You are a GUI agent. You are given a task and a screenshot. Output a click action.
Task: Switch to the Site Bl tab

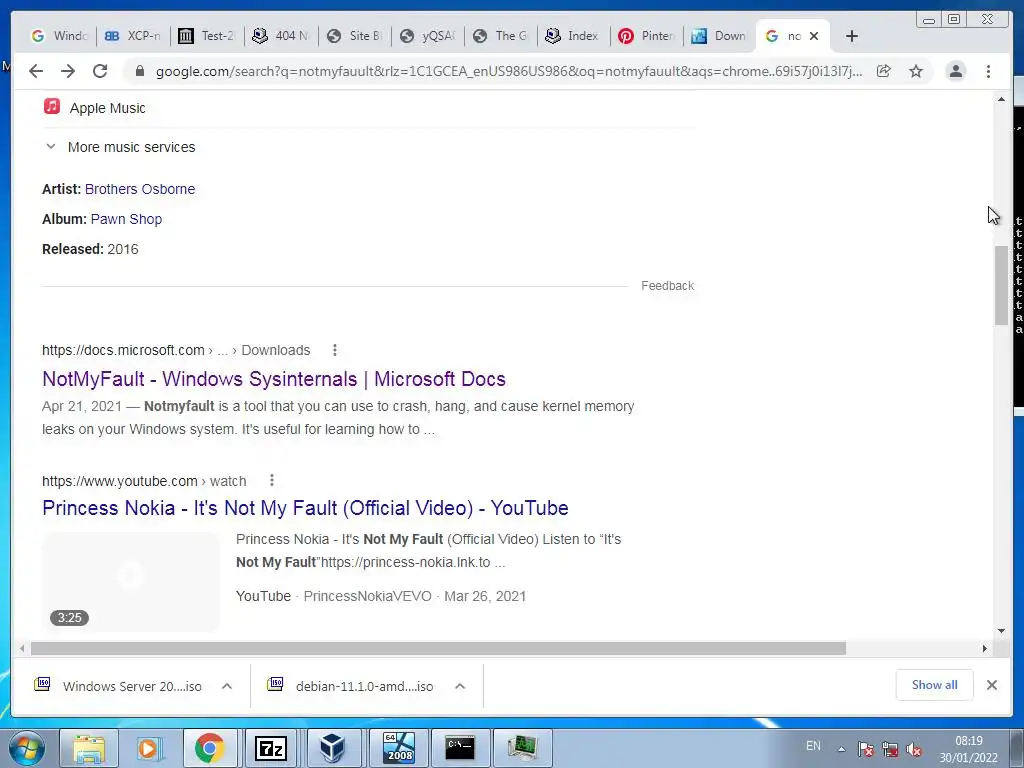[x=355, y=36]
